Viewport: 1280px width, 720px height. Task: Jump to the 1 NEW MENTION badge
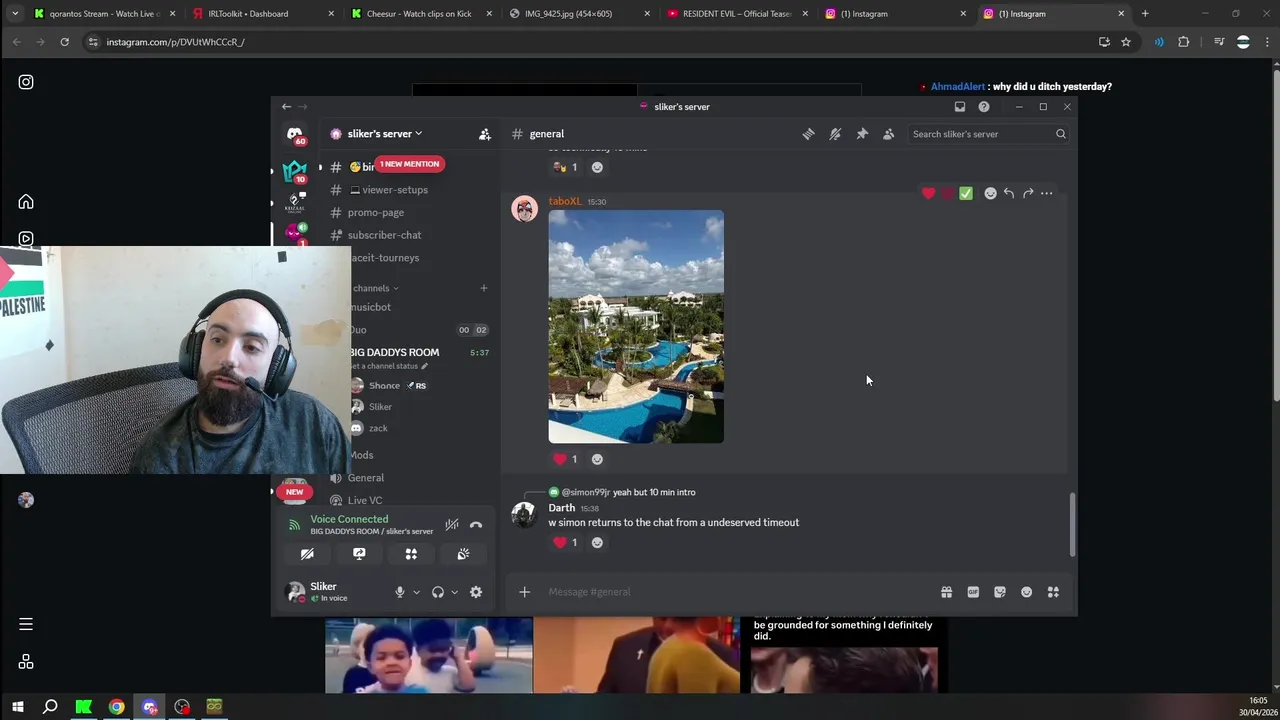tap(409, 164)
